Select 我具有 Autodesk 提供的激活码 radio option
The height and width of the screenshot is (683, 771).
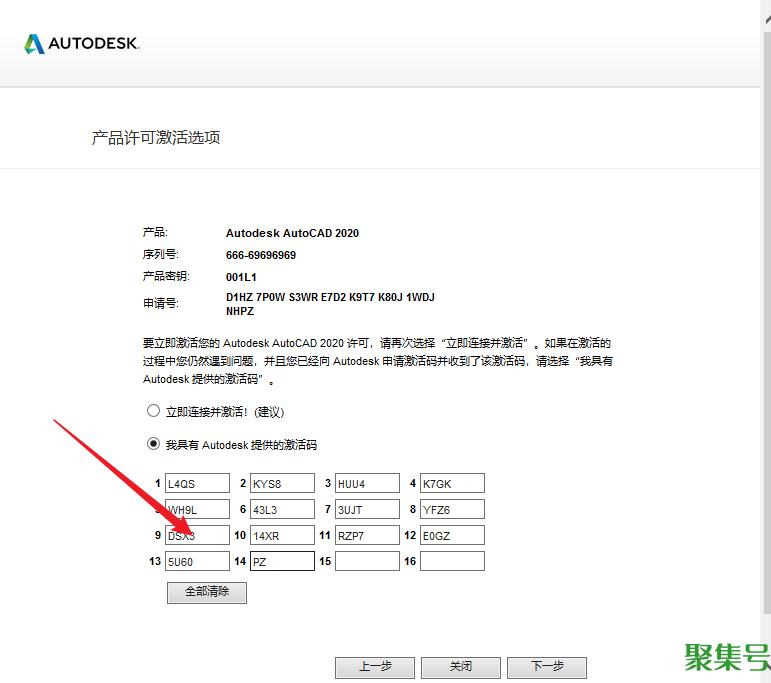(153, 444)
